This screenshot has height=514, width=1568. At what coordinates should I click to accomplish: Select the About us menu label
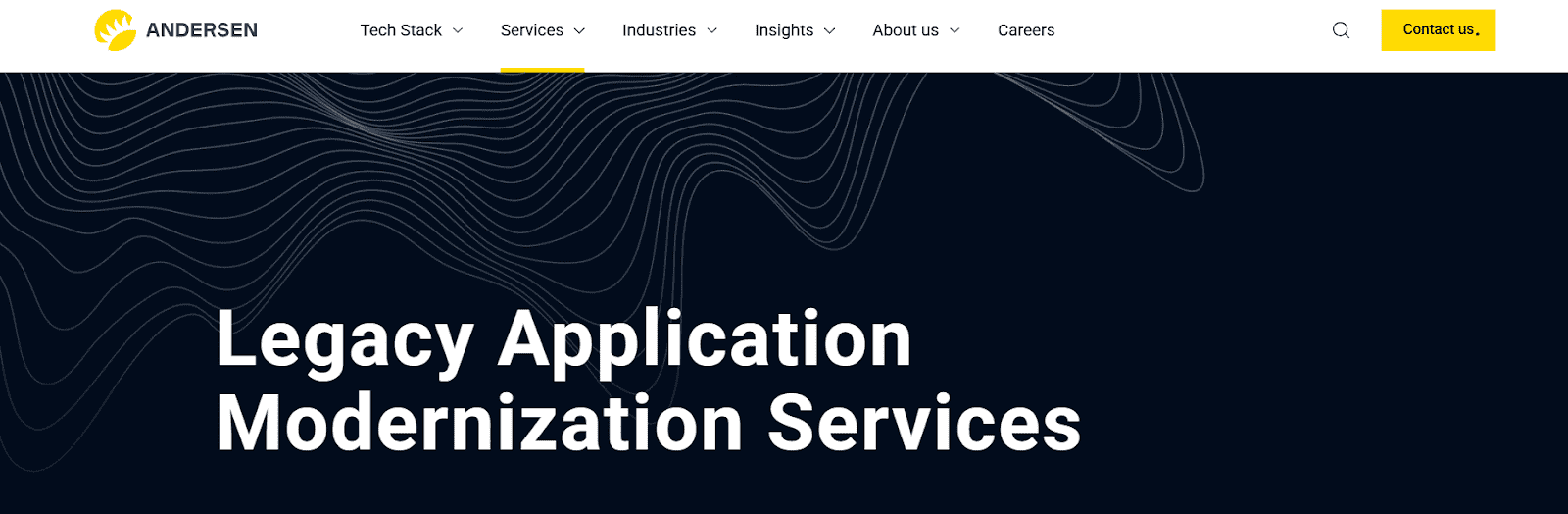click(x=906, y=30)
